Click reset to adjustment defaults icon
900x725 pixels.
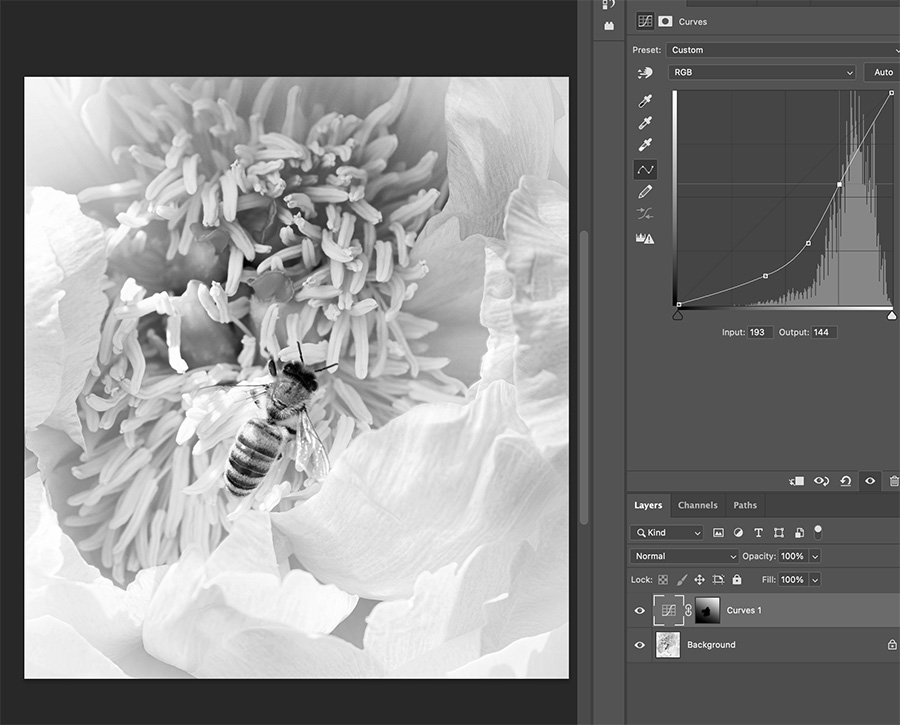click(845, 481)
